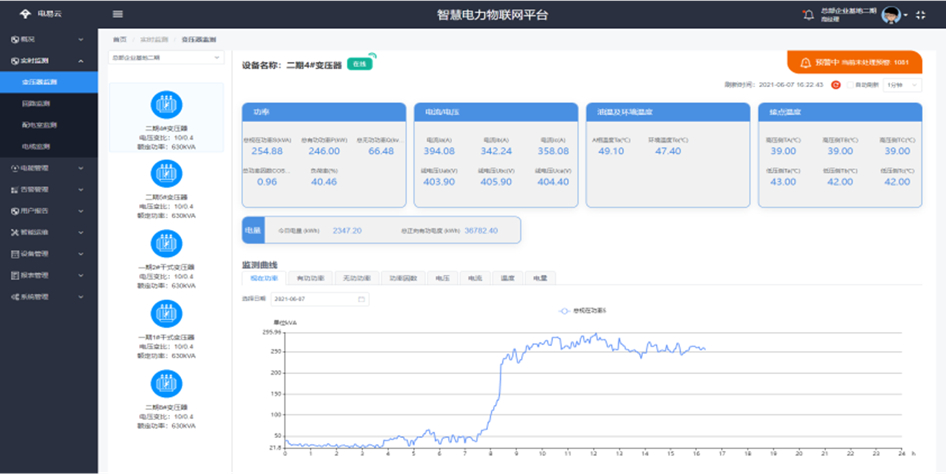
Task: Click the orange 预警中 alert button
Action: pos(853,62)
